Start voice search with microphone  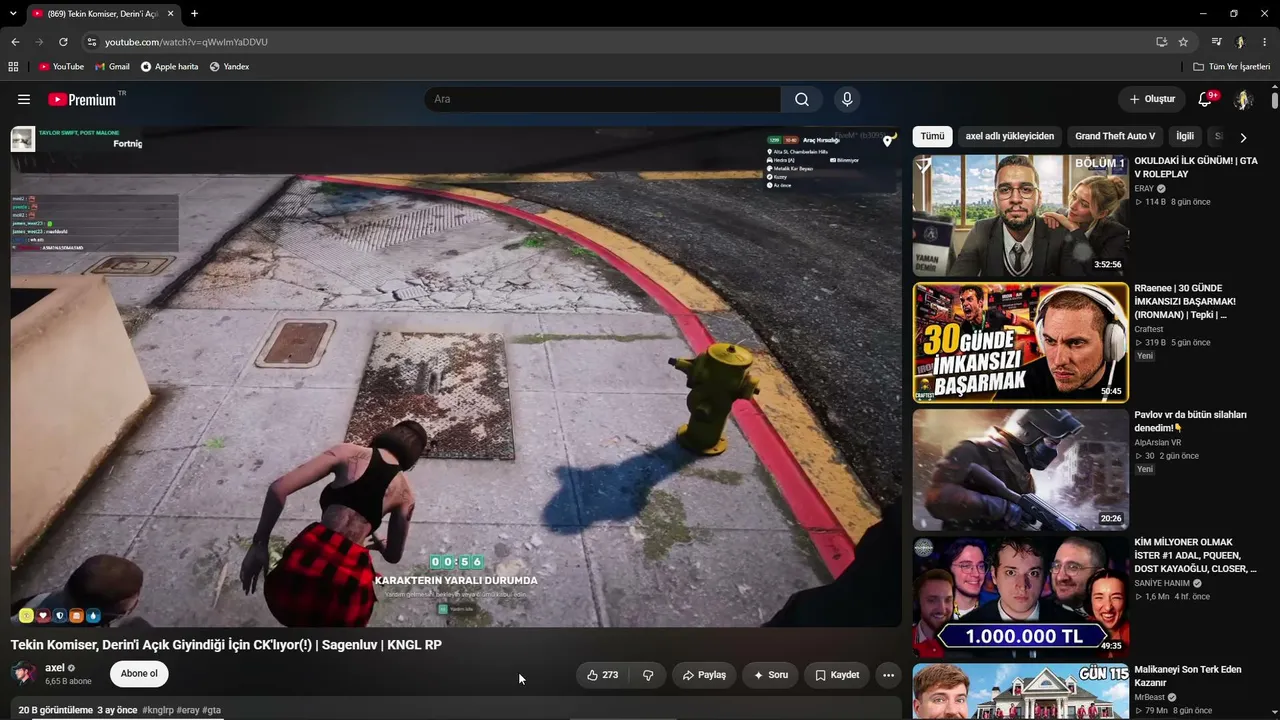[x=847, y=99]
